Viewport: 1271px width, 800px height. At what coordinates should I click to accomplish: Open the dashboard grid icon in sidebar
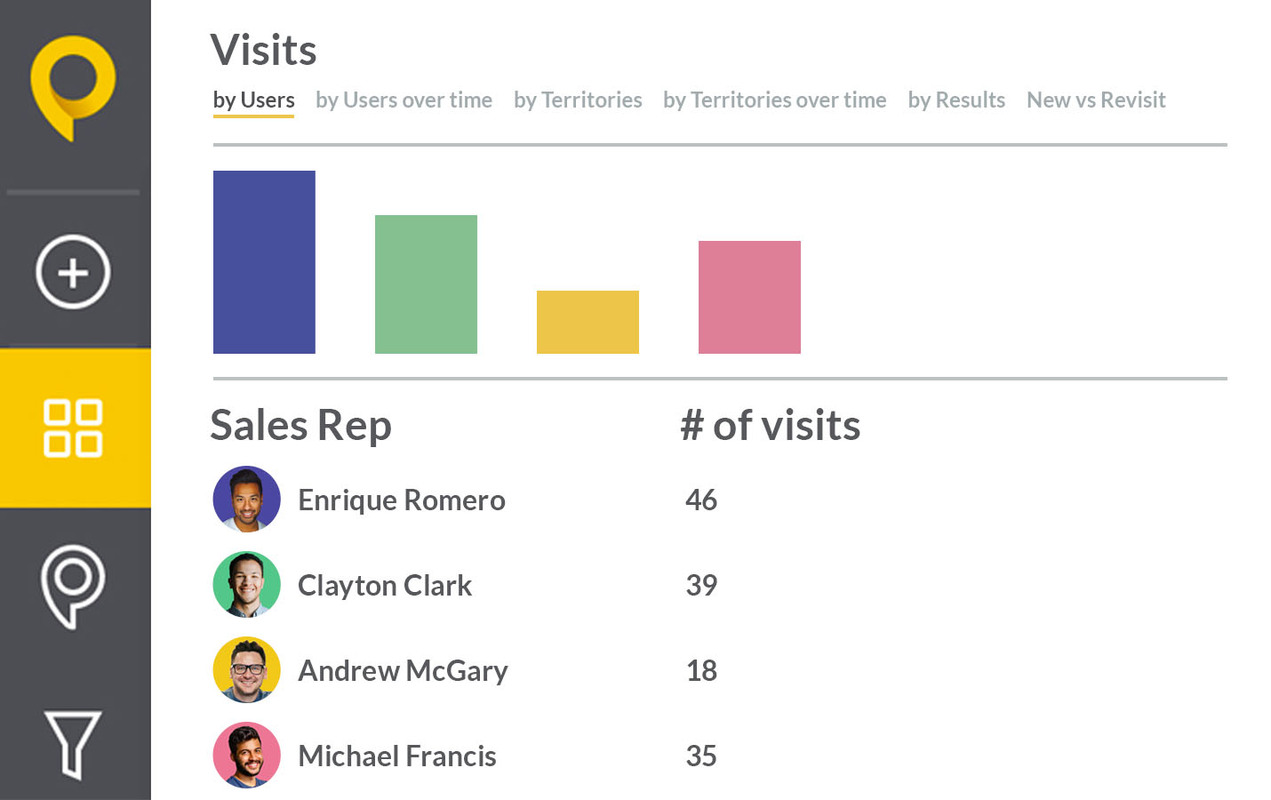pyautogui.click(x=75, y=428)
